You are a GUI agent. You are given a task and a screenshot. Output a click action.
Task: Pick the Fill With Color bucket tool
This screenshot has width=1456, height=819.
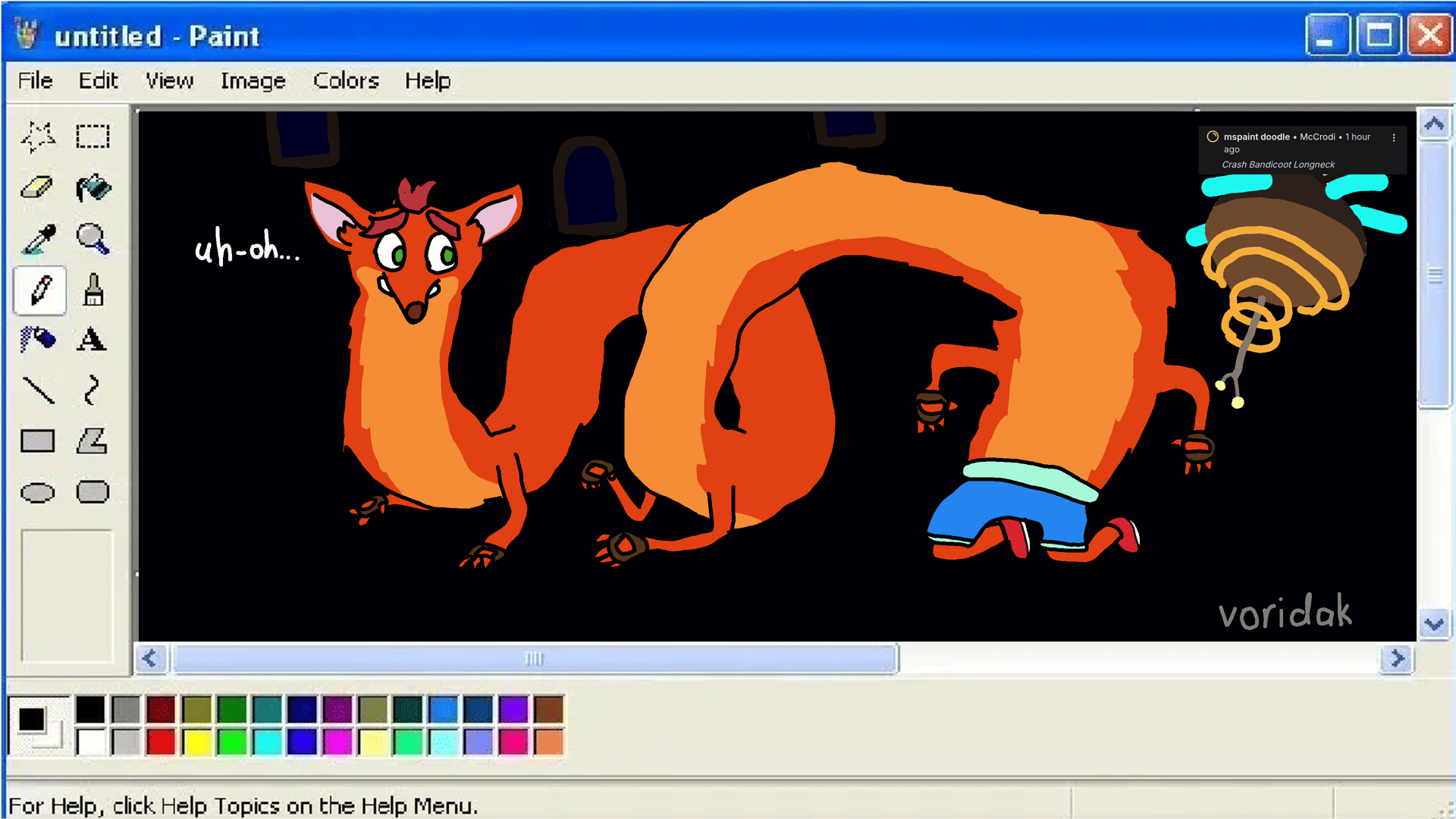93,188
